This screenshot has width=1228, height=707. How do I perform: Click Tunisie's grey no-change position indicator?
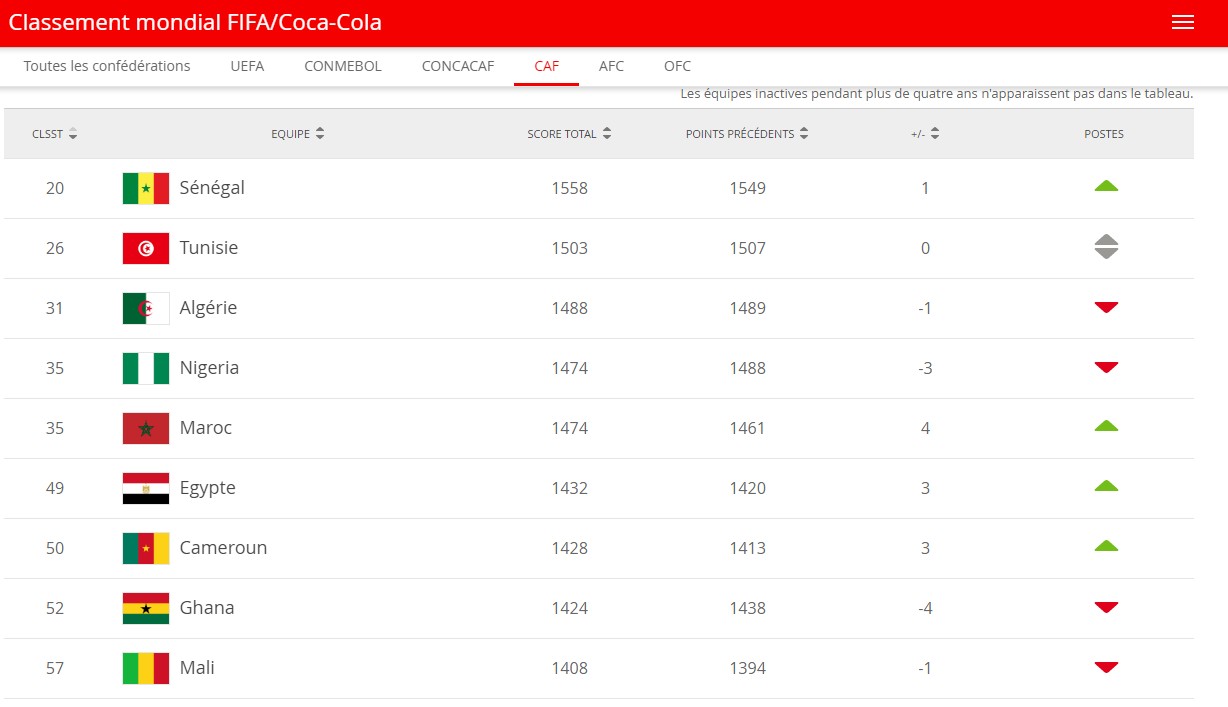[x=1105, y=247]
